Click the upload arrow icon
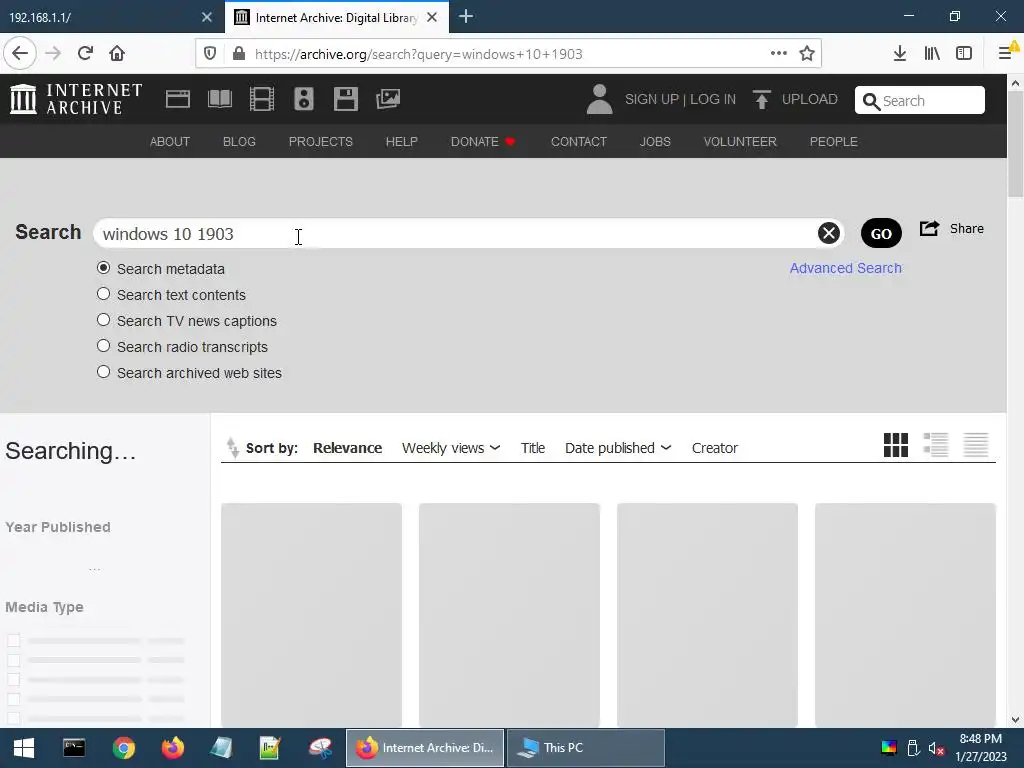The image size is (1024, 768). (761, 99)
